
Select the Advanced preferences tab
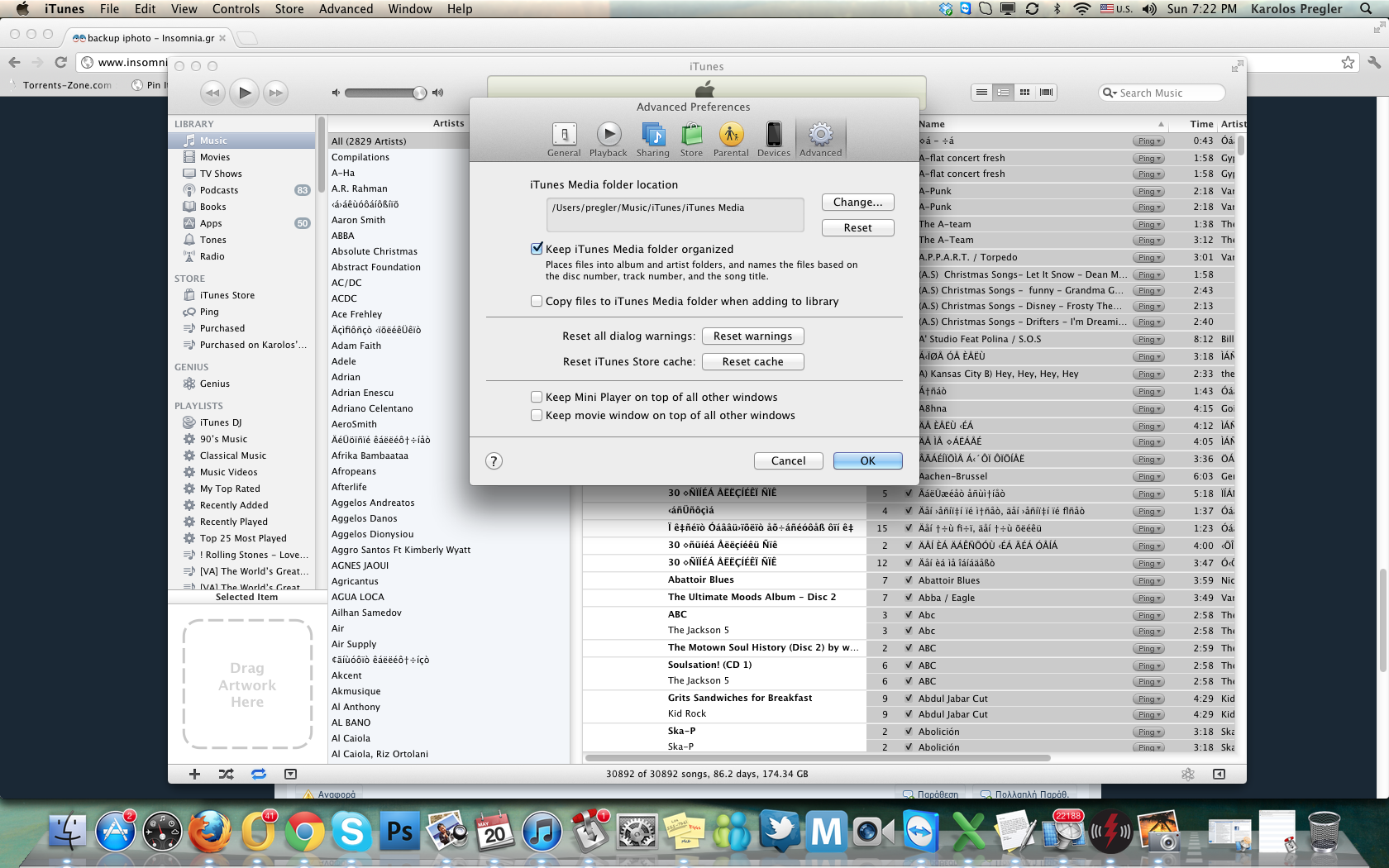[x=820, y=139]
